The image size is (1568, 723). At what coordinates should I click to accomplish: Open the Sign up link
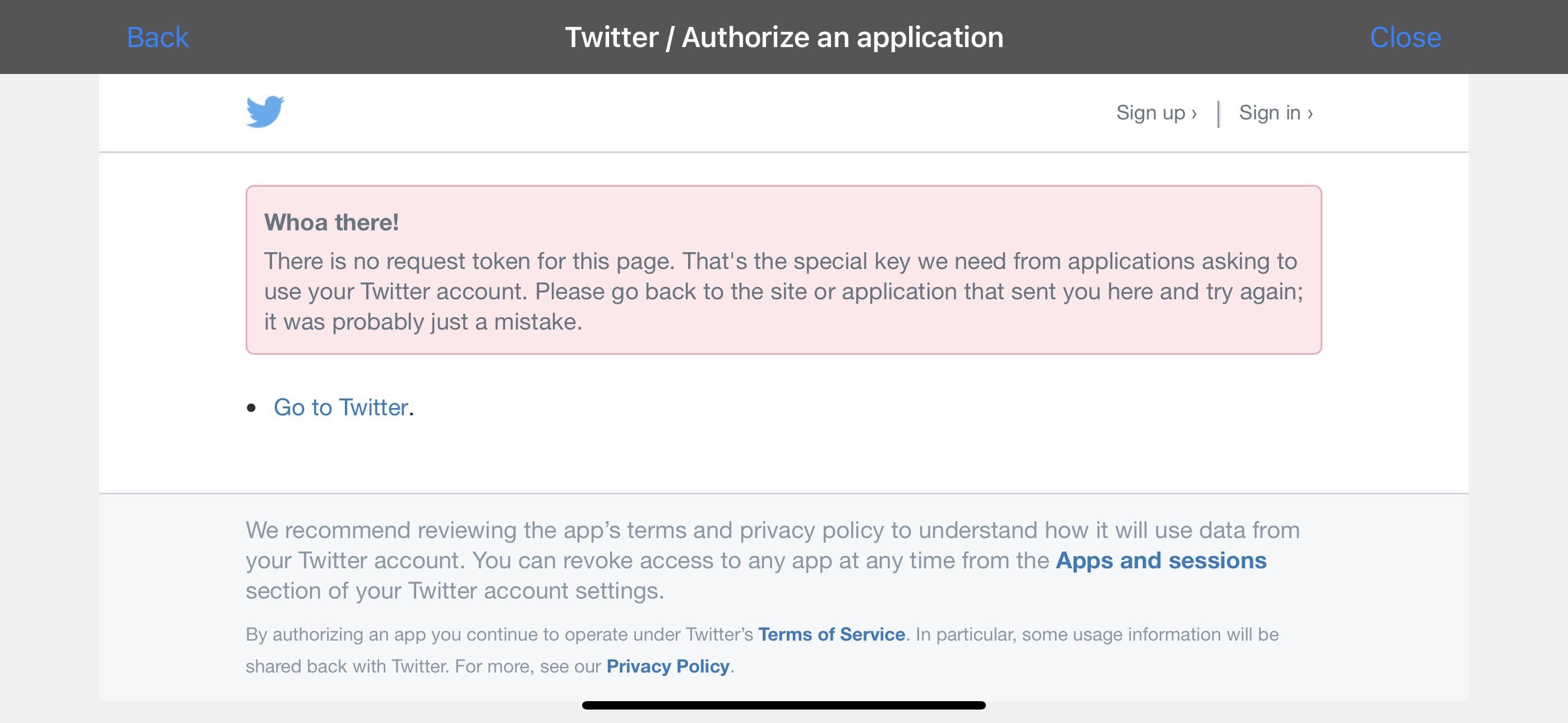1156,113
